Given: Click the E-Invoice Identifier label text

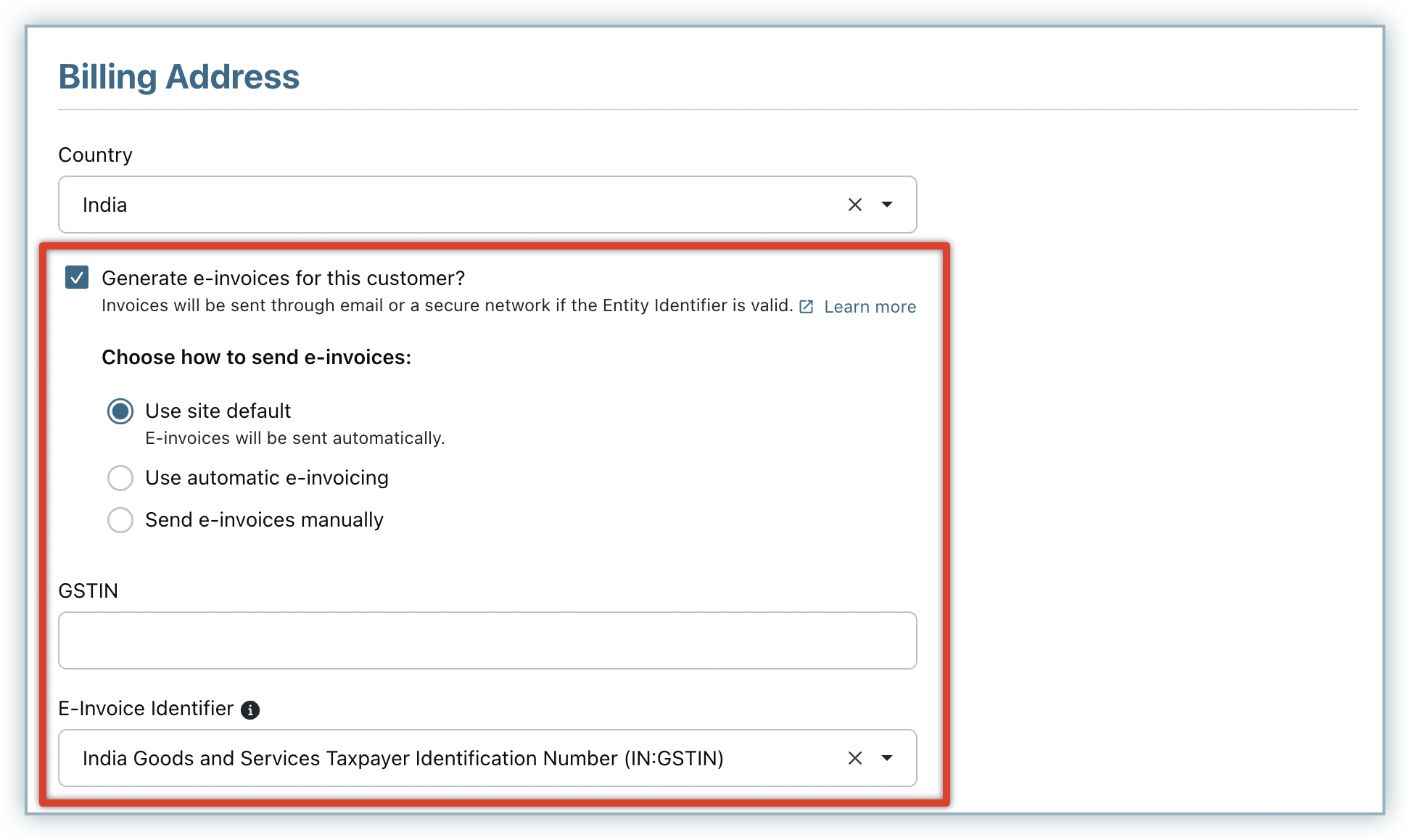Looking at the screenshot, I should click(146, 709).
